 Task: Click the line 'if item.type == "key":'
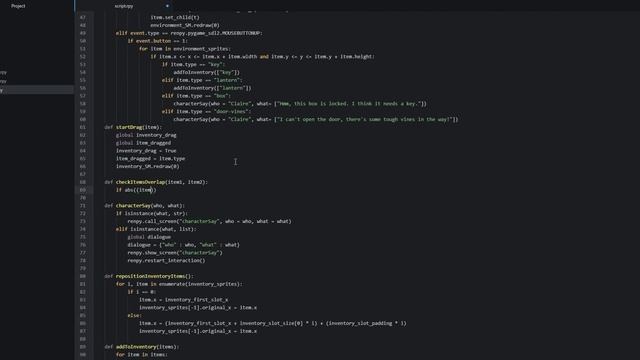193,64
